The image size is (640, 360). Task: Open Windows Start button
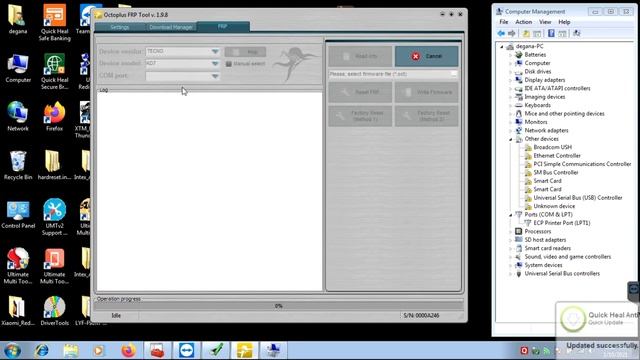(x=12, y=351)
